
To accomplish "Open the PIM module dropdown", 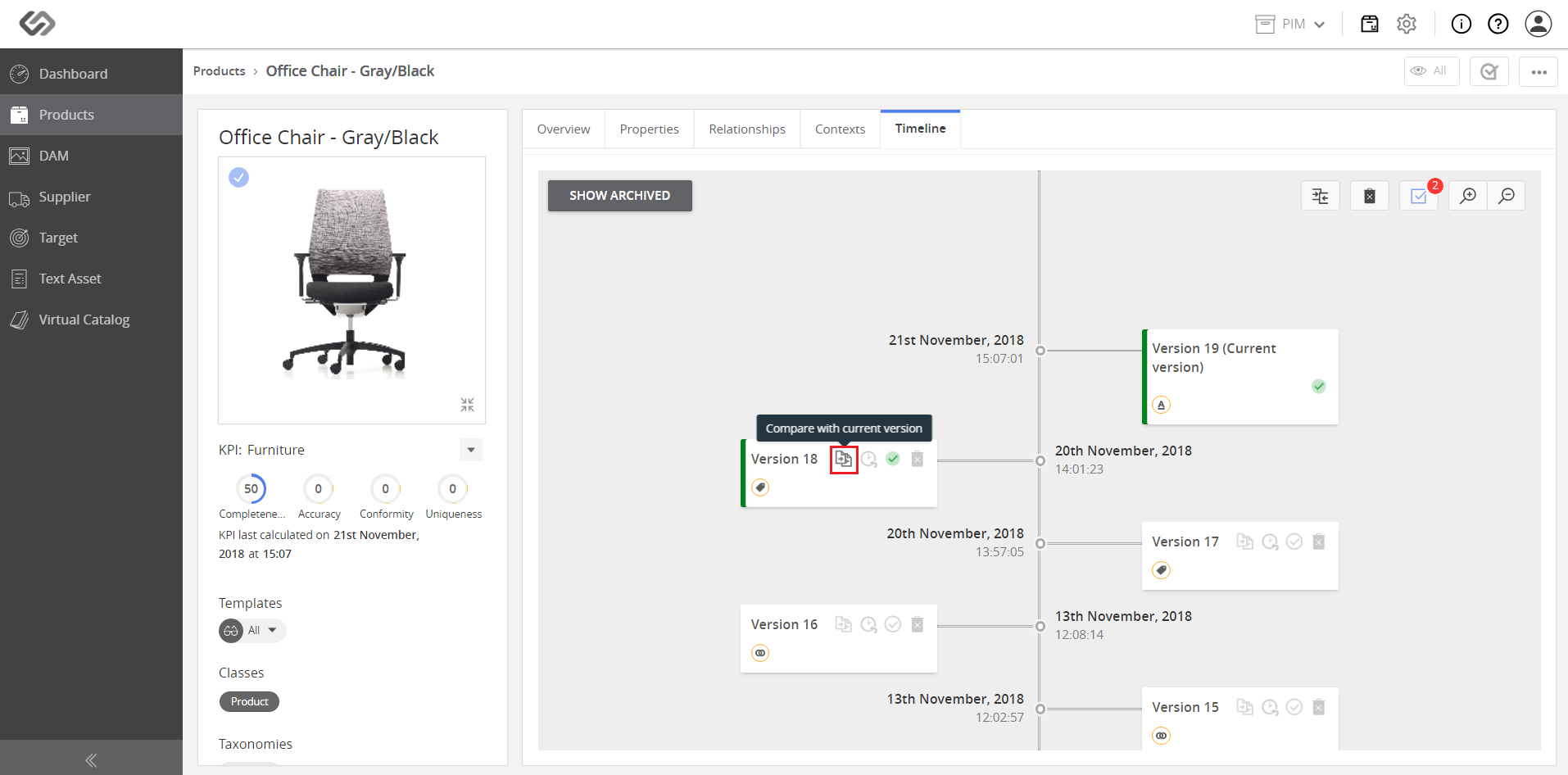I will click(x=1290, y=24).
